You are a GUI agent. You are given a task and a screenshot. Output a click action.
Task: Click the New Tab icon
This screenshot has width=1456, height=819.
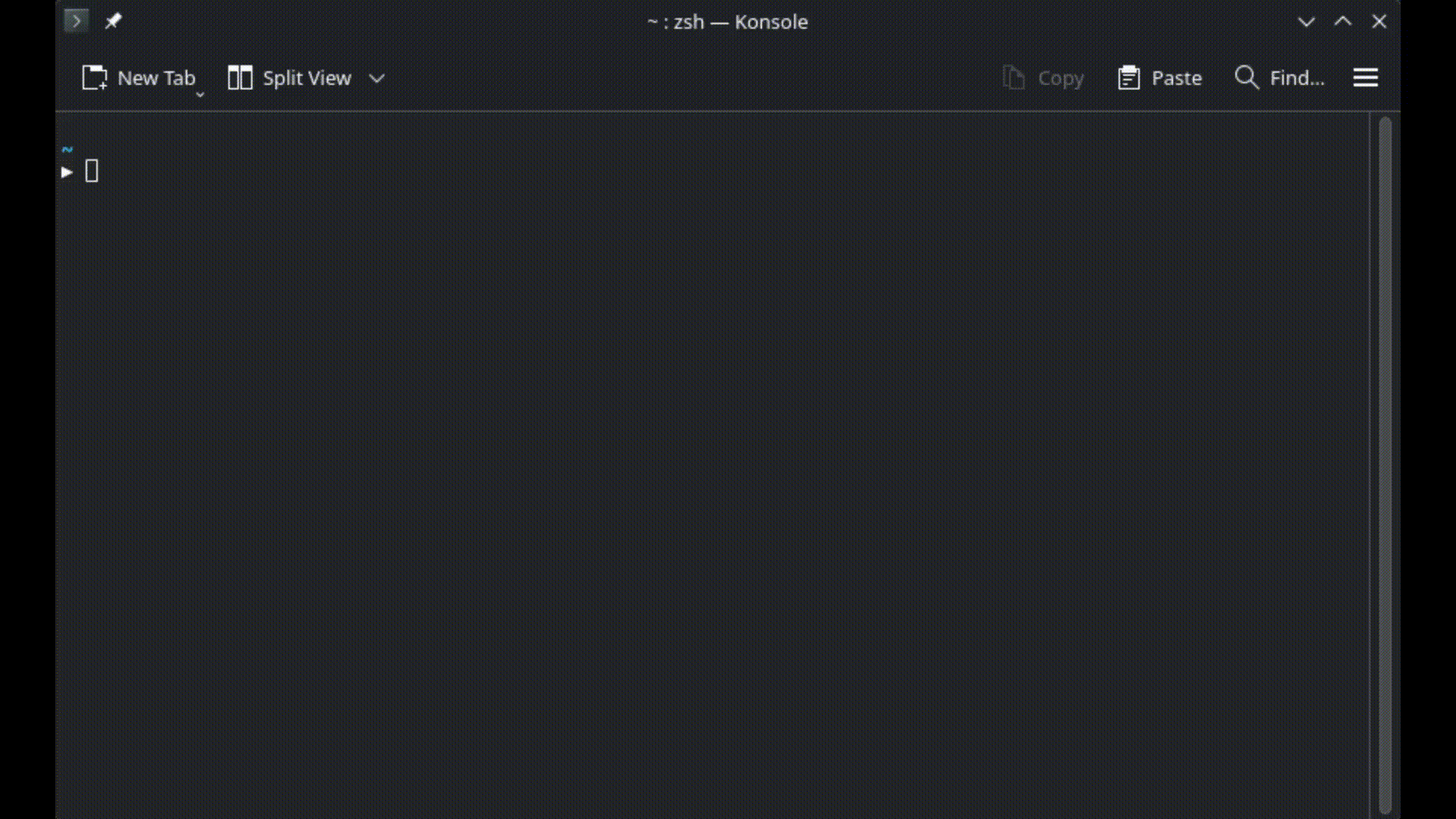(95, 77)
